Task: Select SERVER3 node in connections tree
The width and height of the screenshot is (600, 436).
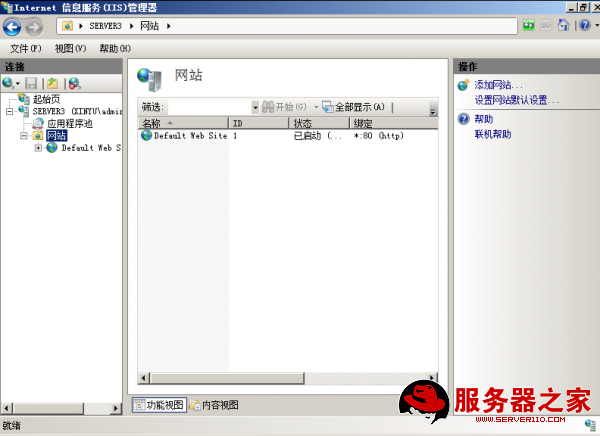Action: (x=77, y=111)
